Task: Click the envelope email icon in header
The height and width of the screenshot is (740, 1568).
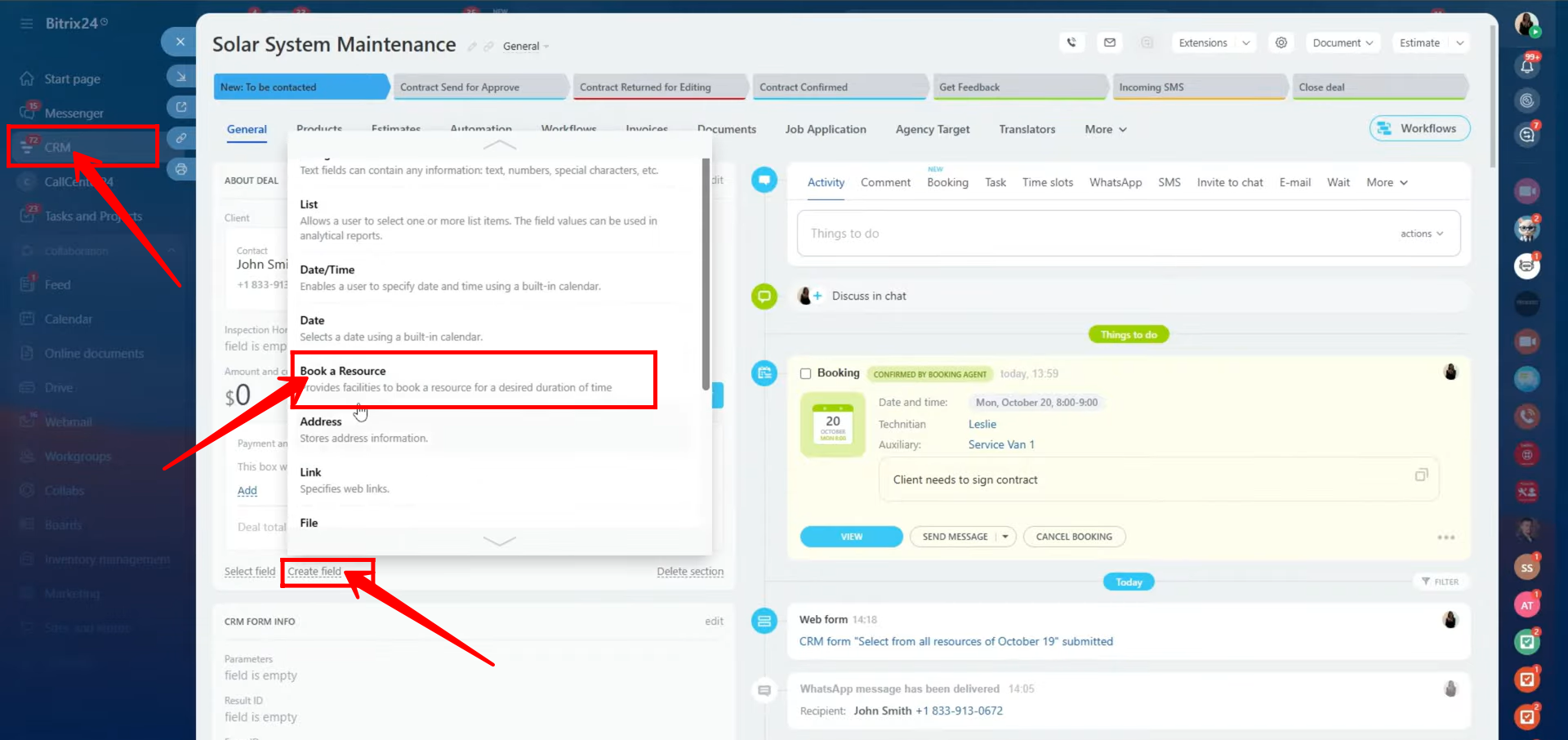Action: pos(1110,42)
